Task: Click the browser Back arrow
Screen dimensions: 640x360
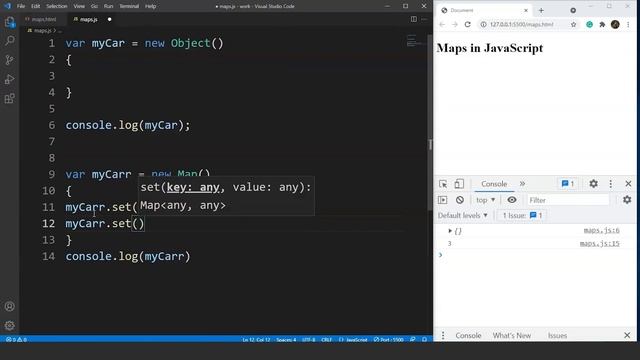Action: coord(442,24)
